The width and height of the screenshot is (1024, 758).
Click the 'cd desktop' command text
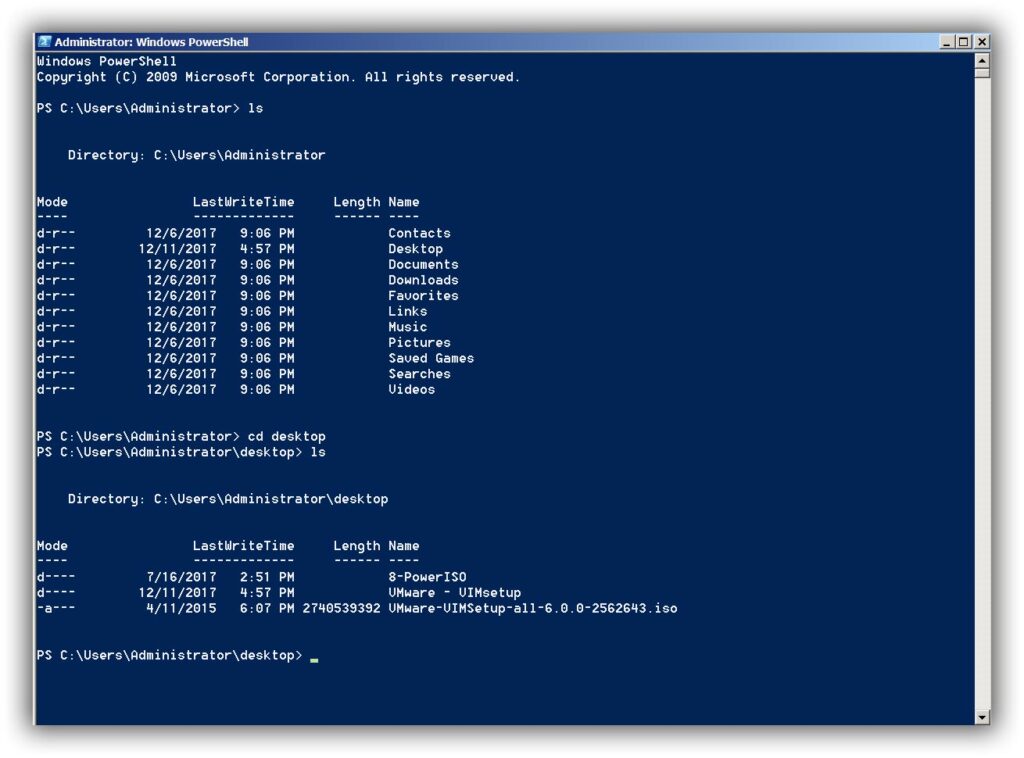[x=286, y=437]
